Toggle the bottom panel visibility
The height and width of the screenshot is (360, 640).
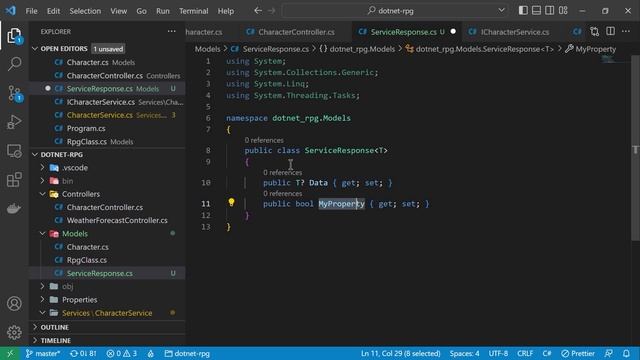(536, 11)
